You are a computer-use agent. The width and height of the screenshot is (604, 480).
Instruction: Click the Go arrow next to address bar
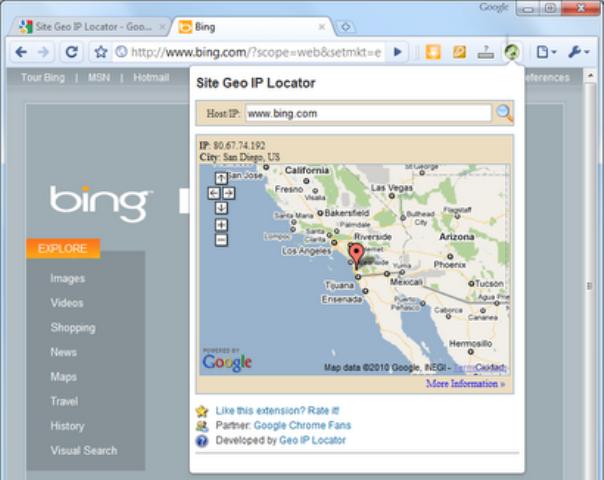tap(398, 52)
